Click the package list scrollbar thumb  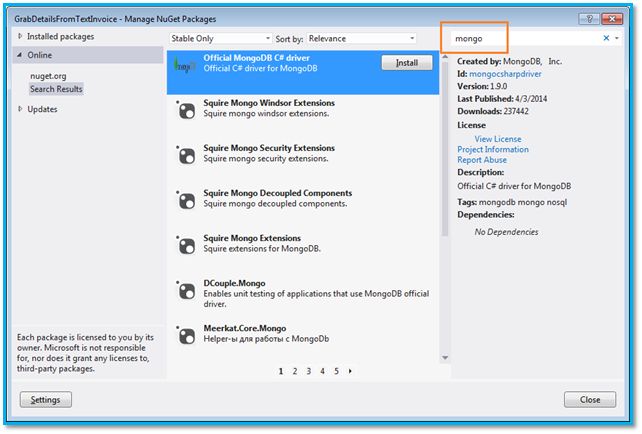click(x=445, y=149)
